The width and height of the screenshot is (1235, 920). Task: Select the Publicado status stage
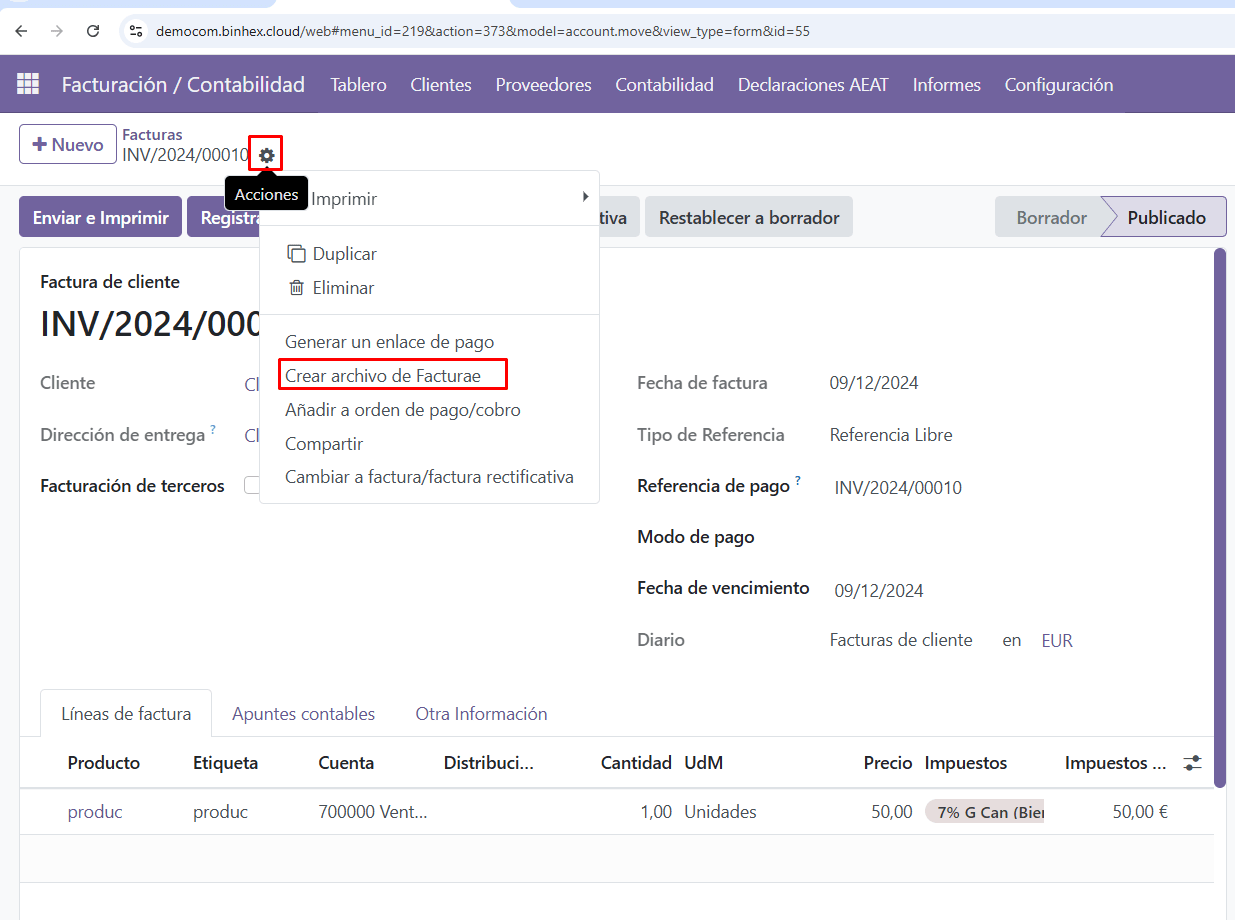click(1166, 217)
